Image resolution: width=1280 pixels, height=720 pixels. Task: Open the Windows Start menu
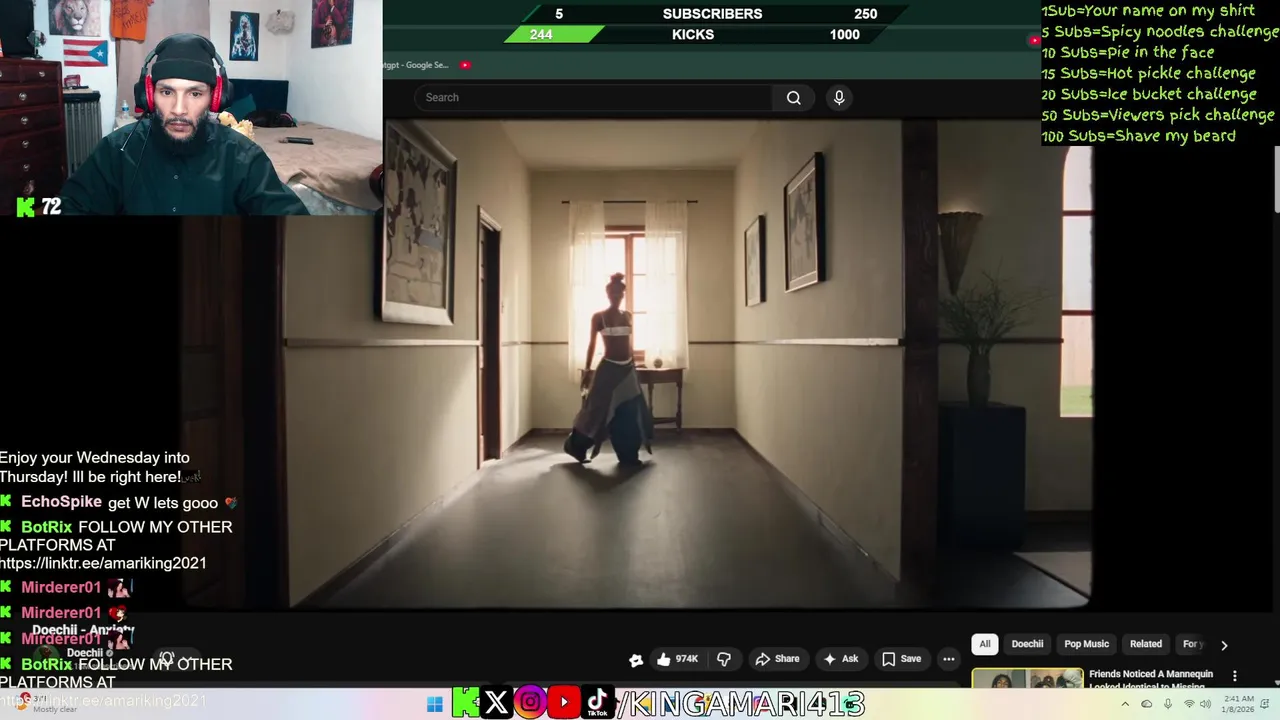(x=434, y=704)
